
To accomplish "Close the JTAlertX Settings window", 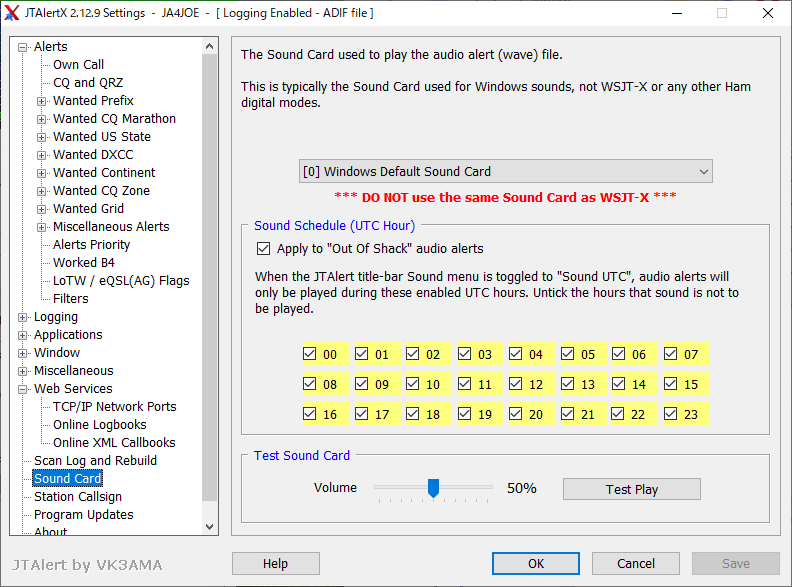I will [x=768, y=13].
